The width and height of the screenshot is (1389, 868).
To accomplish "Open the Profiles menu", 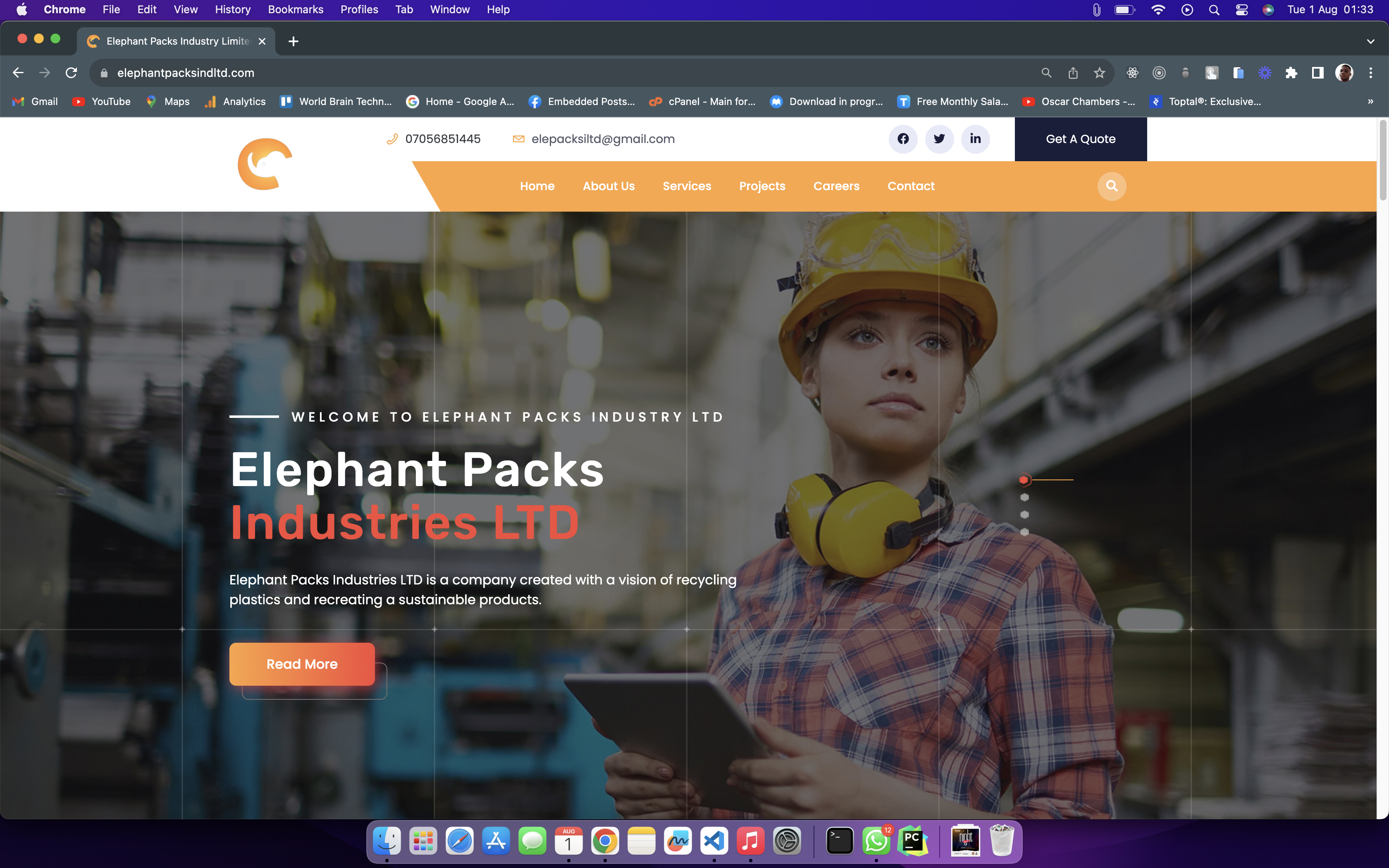I will pos(359,9).
